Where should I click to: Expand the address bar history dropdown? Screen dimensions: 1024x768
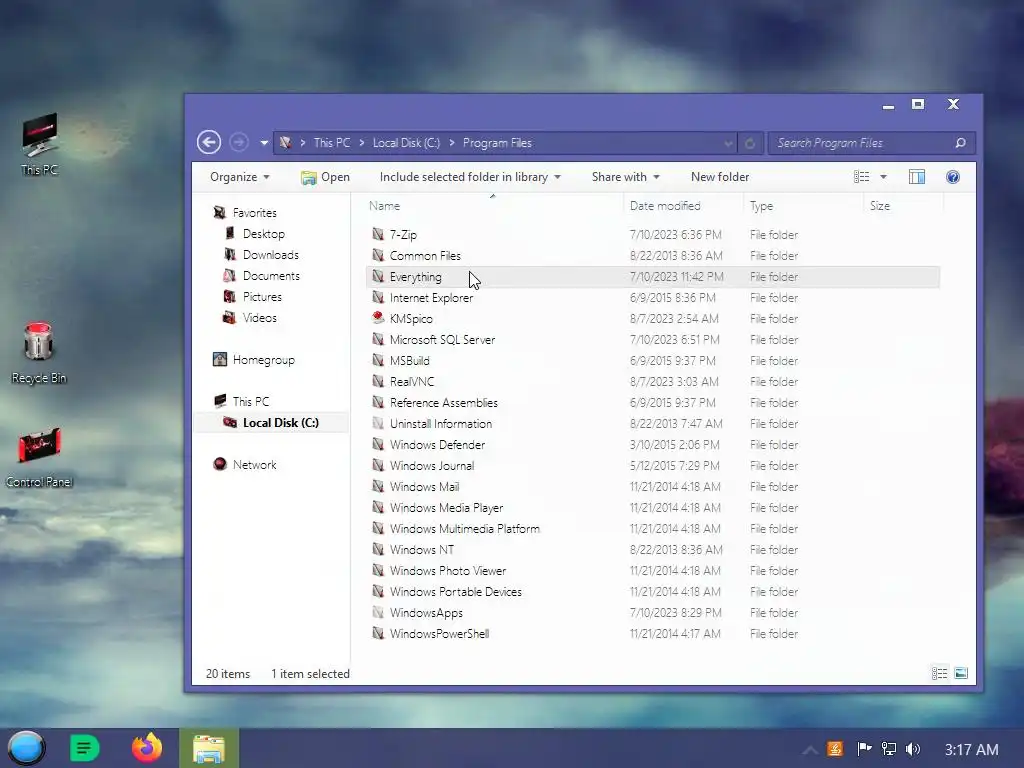tap(728, 143)
